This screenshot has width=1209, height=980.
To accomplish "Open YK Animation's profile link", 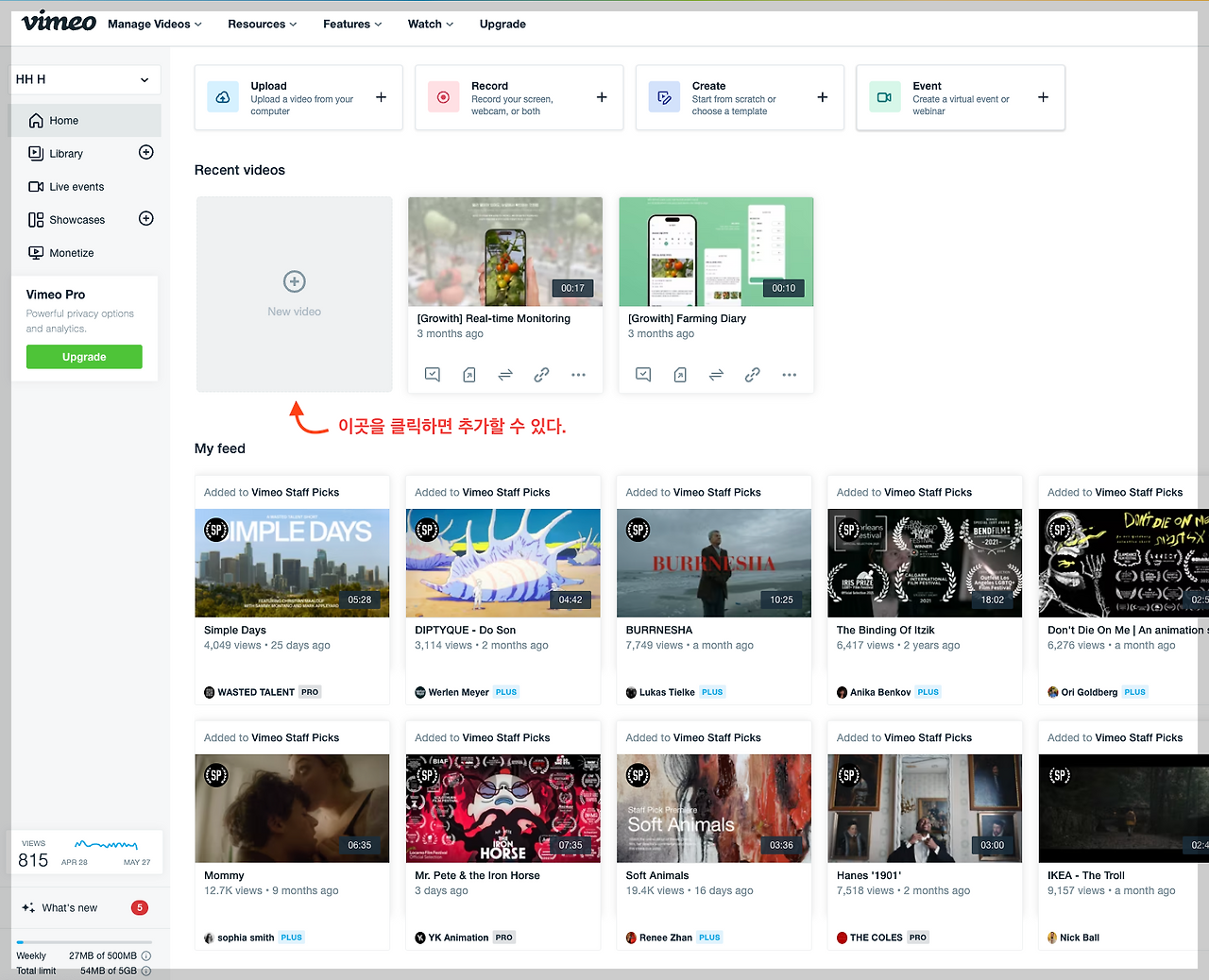I will [x=458, y=938].
